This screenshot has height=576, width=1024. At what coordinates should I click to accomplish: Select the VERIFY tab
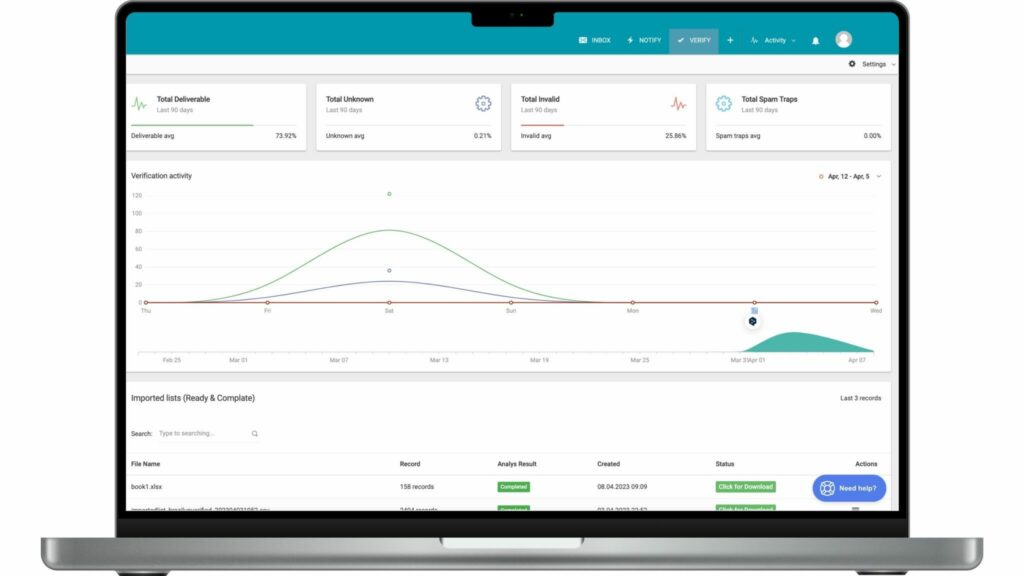coord(694,41)
